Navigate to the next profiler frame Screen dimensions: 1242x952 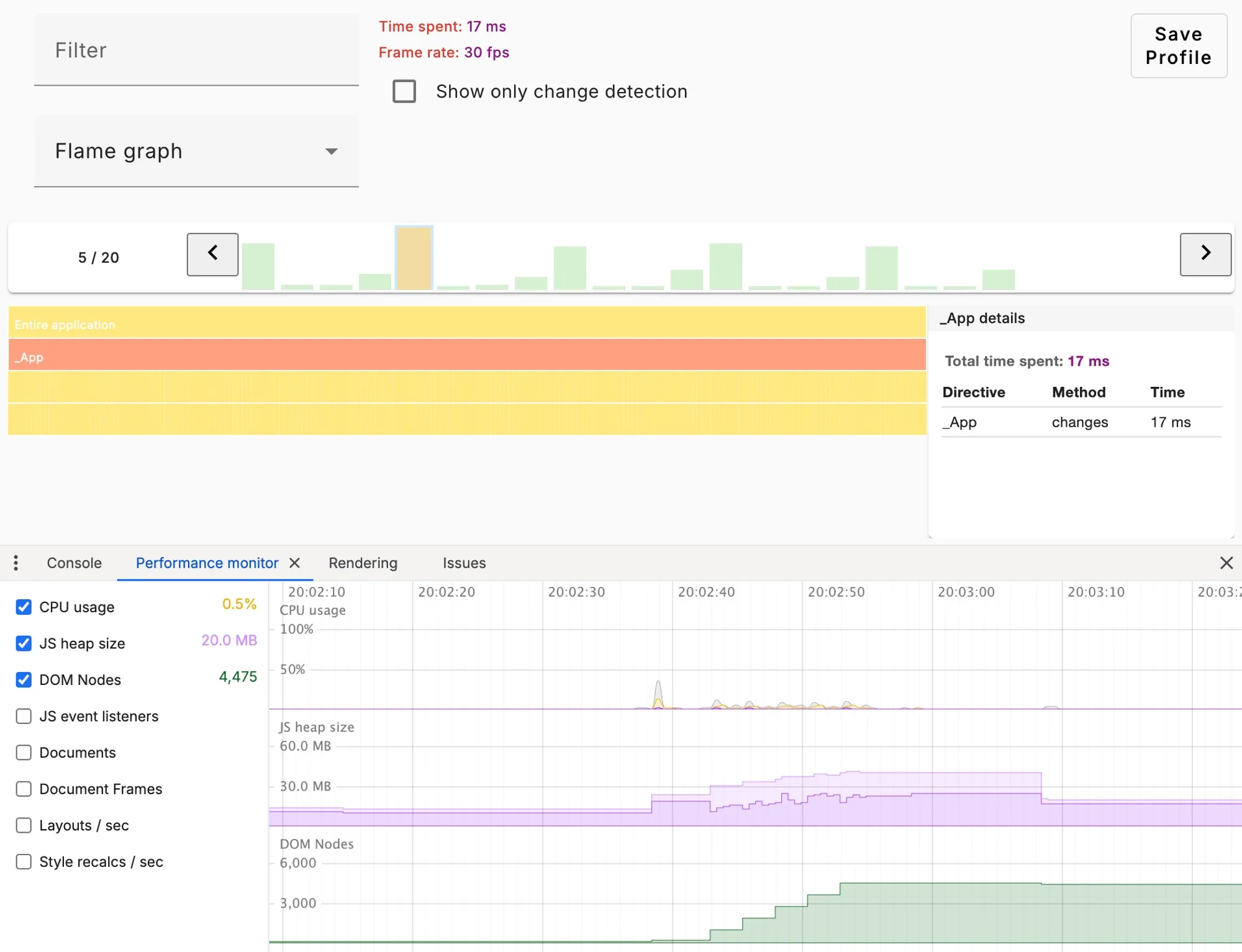click(1205, 254)
